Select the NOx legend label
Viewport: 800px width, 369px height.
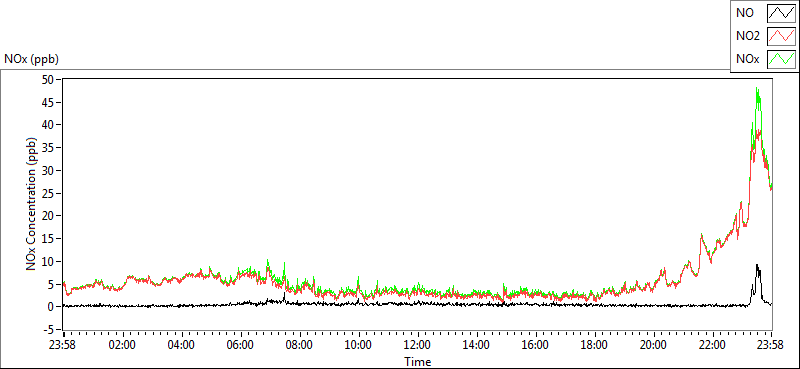(x=747, y=59)
